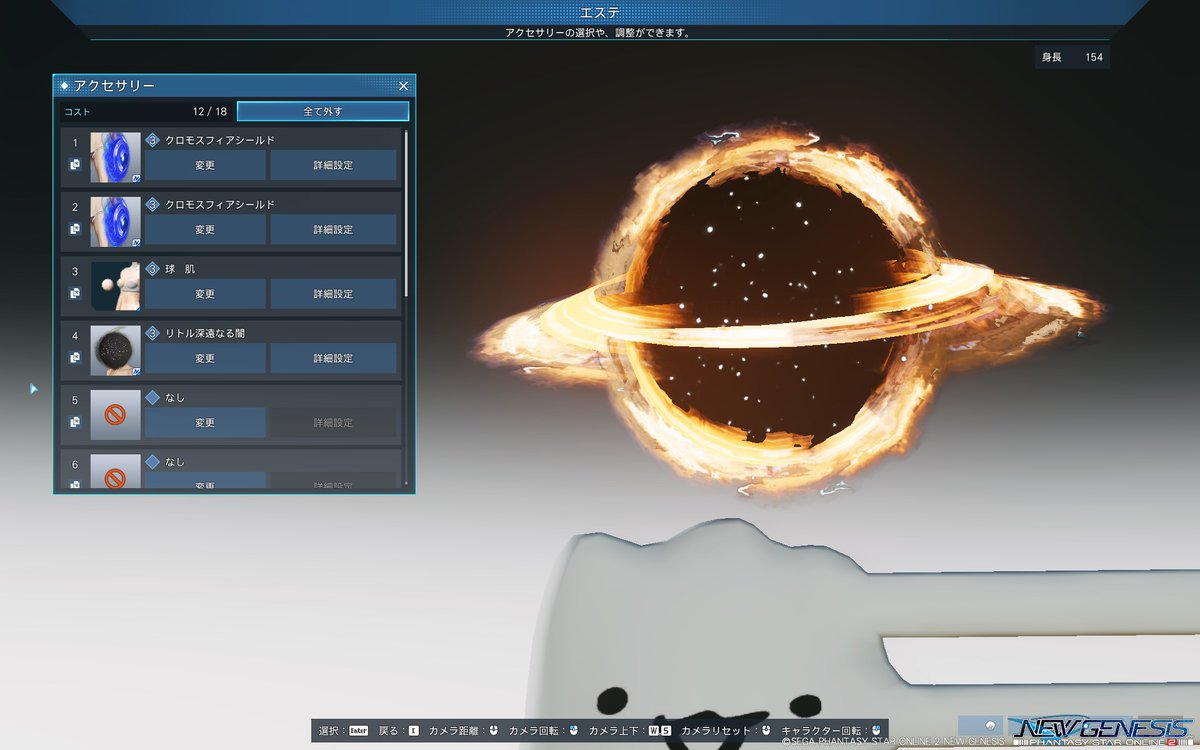Click the copy icon for slot 3

click(x=75, y=293)
